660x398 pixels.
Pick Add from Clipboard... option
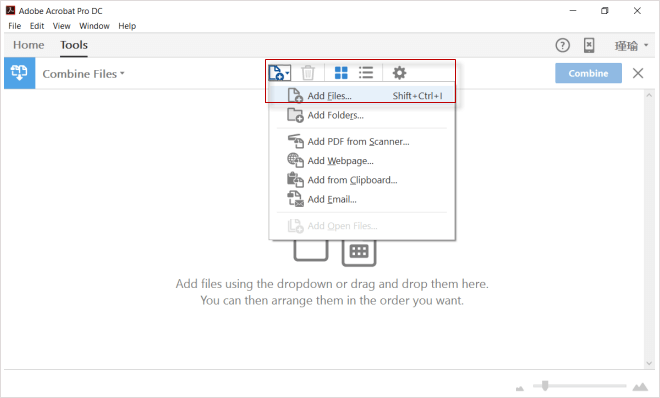362,180
